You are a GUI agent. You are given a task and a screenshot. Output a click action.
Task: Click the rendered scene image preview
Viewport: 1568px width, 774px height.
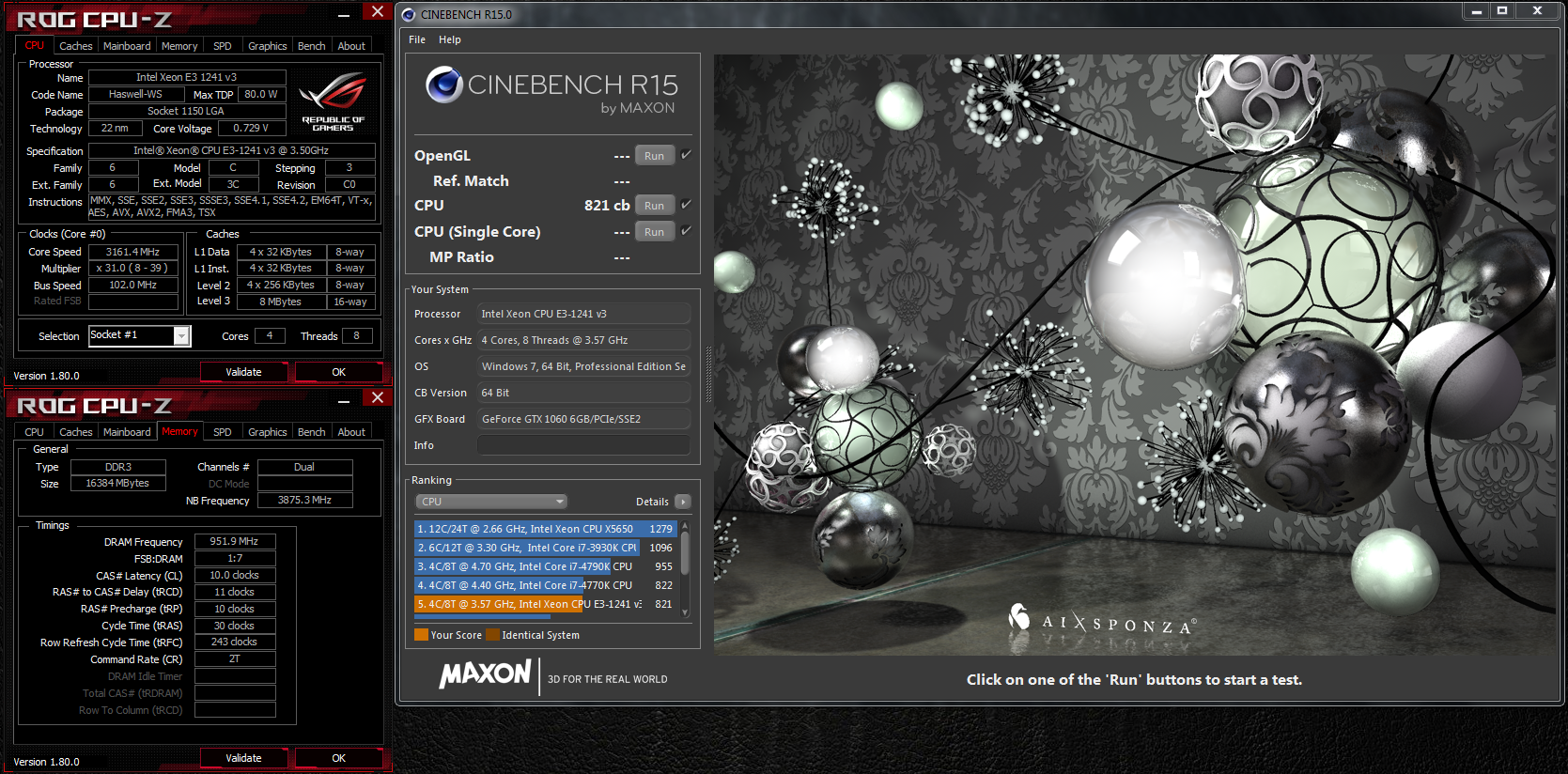(1133, 354)
